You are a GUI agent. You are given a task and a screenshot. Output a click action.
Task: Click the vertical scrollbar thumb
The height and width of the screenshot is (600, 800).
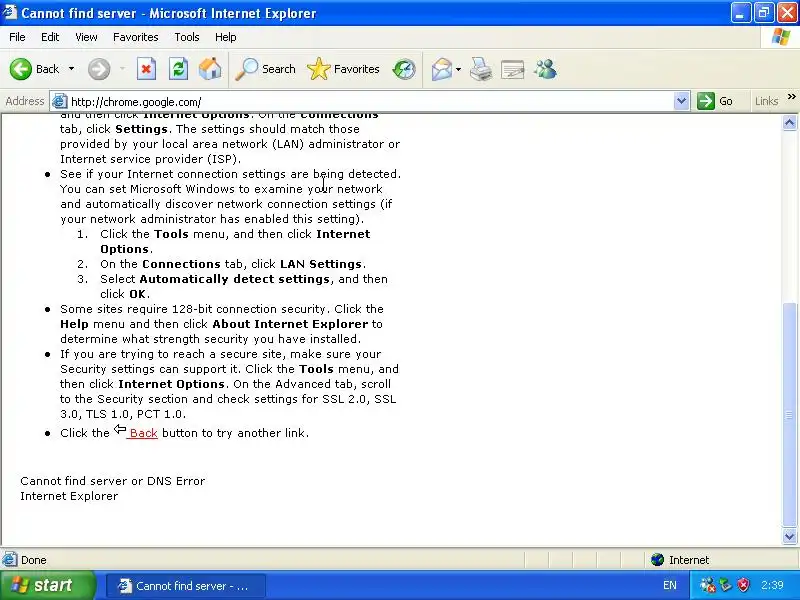(x=789, y=415)
